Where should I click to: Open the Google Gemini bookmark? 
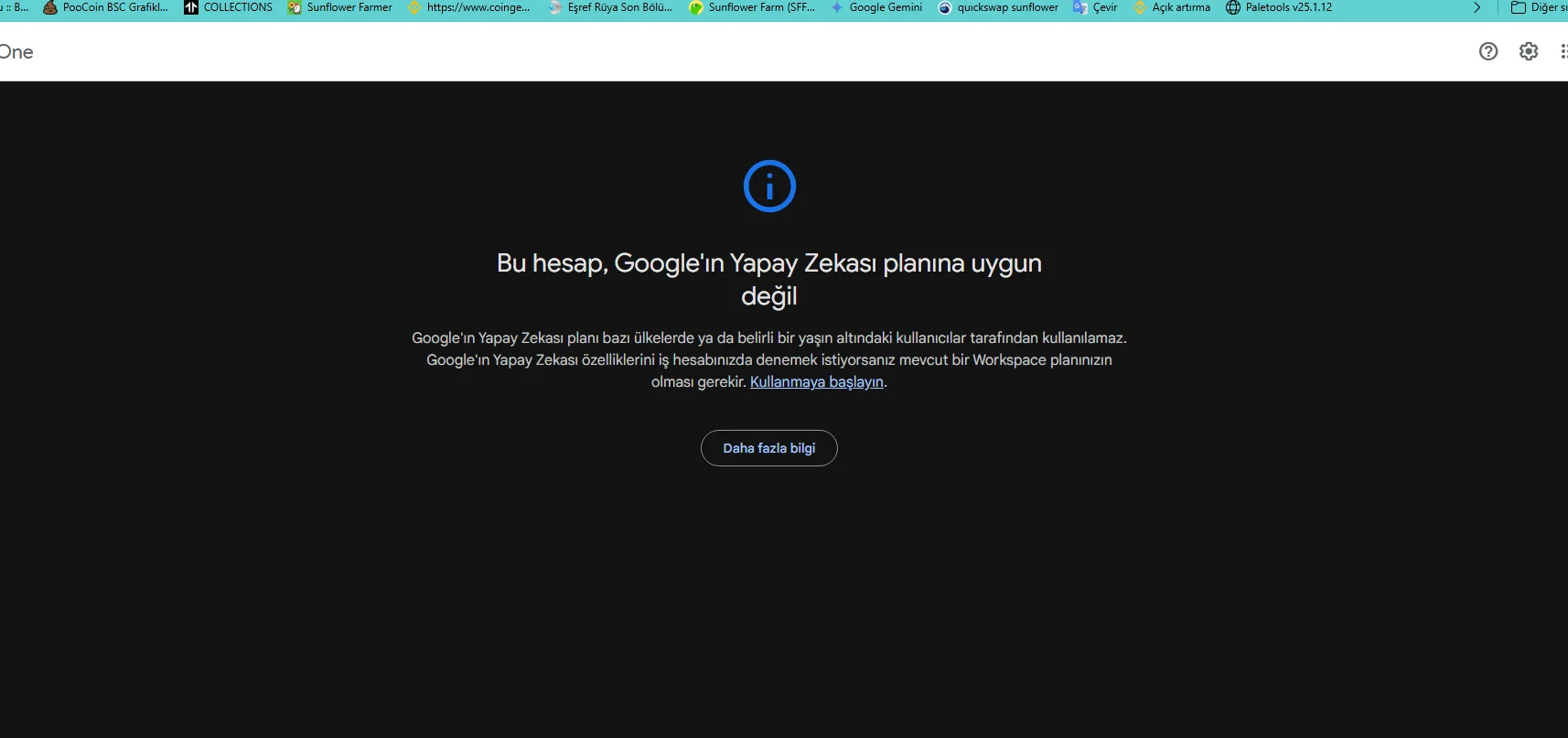pos(876,7)
